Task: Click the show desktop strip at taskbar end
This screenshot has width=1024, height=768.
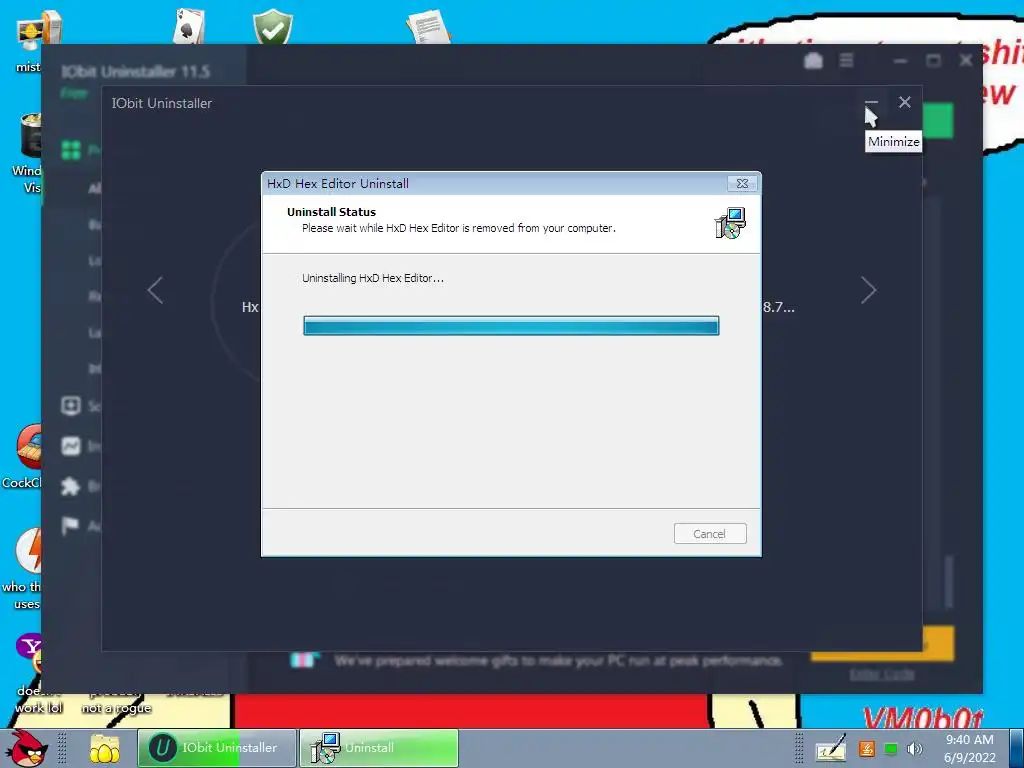Action: [x=1016, y=748]
